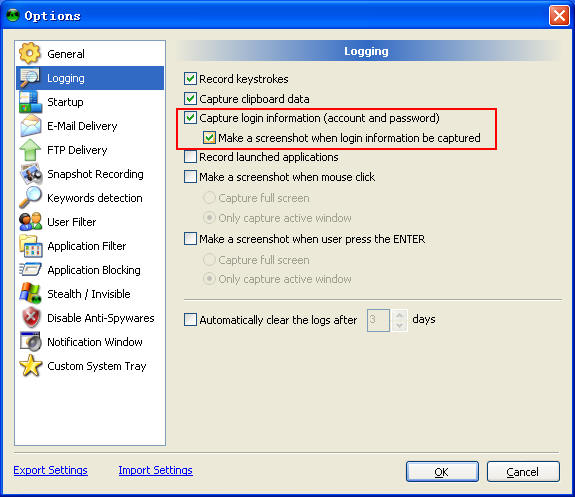Click the Export Settings link

tap(51, 470)
